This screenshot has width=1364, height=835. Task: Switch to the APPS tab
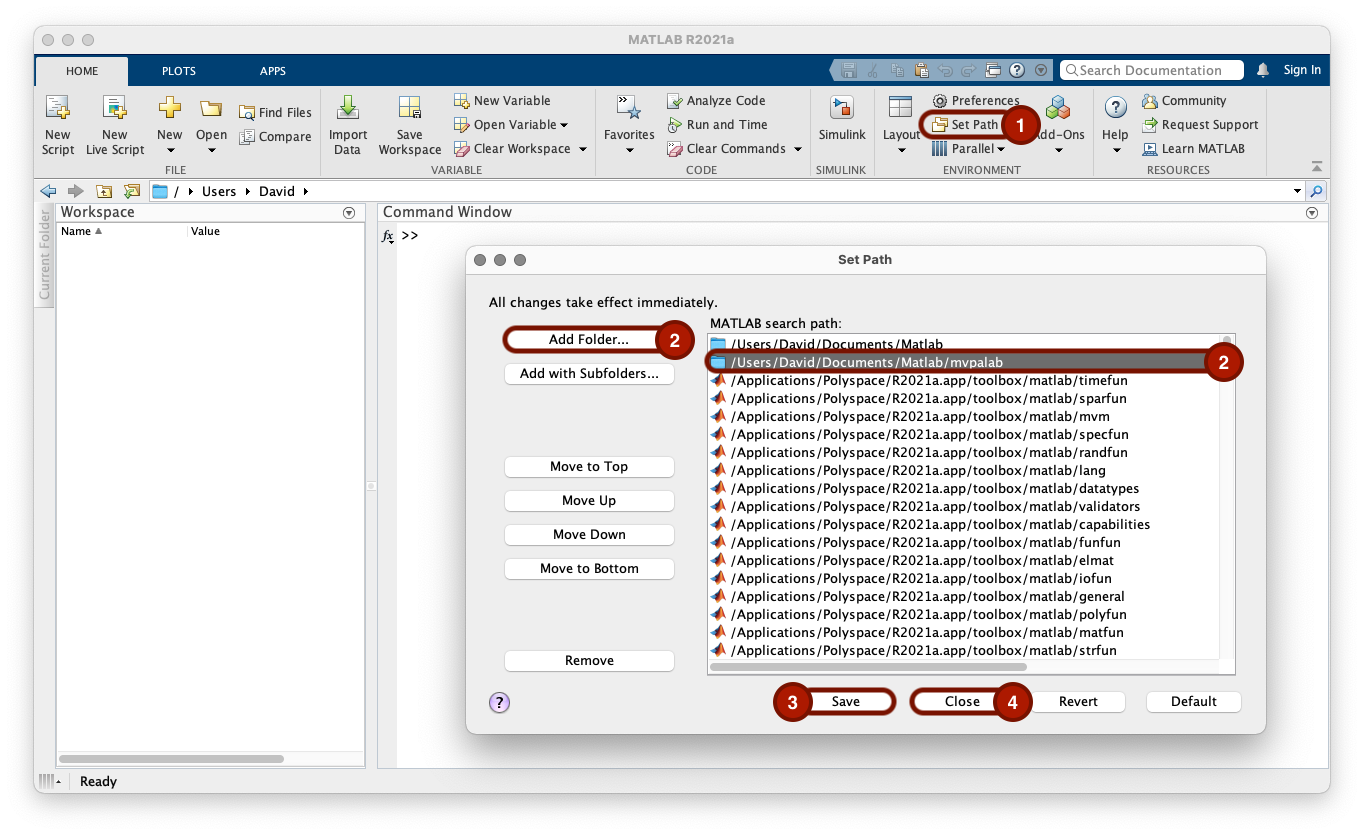point(273,71)
